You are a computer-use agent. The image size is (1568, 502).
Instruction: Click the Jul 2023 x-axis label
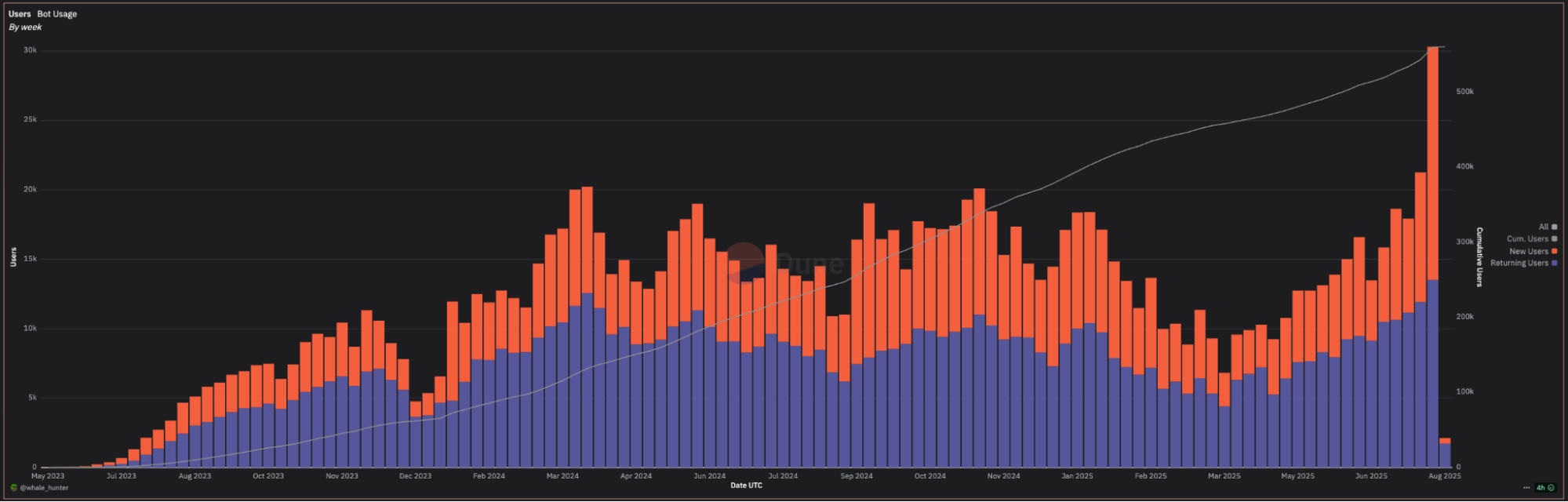122,476
